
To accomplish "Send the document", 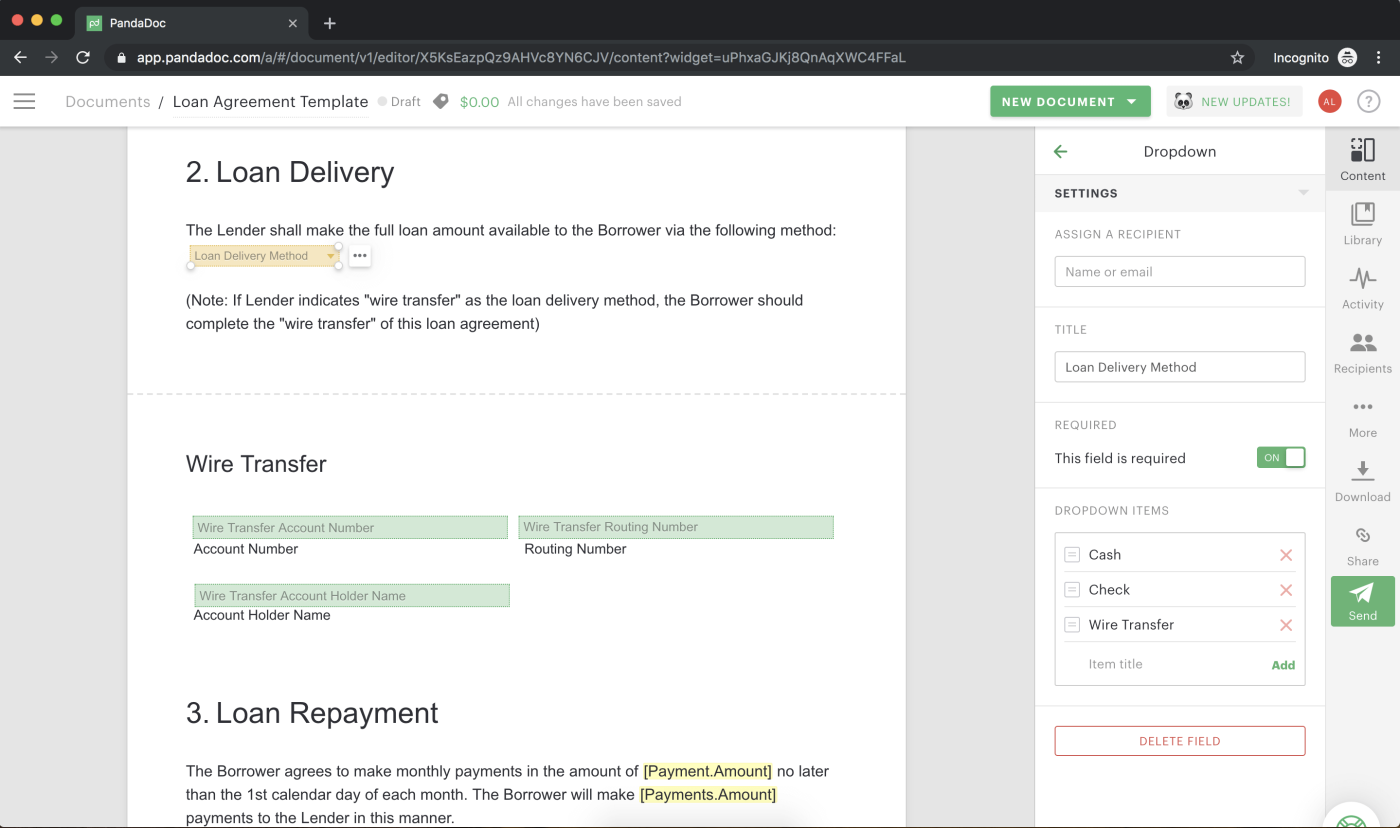I will click(1362, 602).
